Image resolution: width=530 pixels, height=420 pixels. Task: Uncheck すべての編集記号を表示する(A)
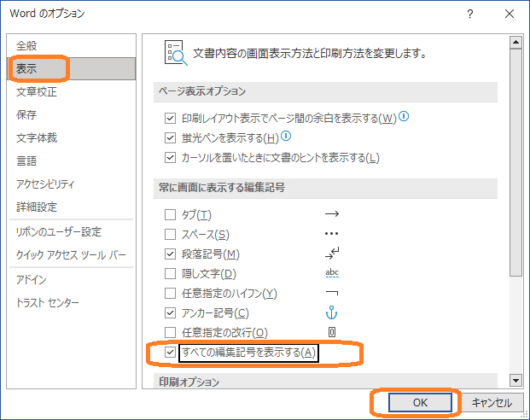170,352
